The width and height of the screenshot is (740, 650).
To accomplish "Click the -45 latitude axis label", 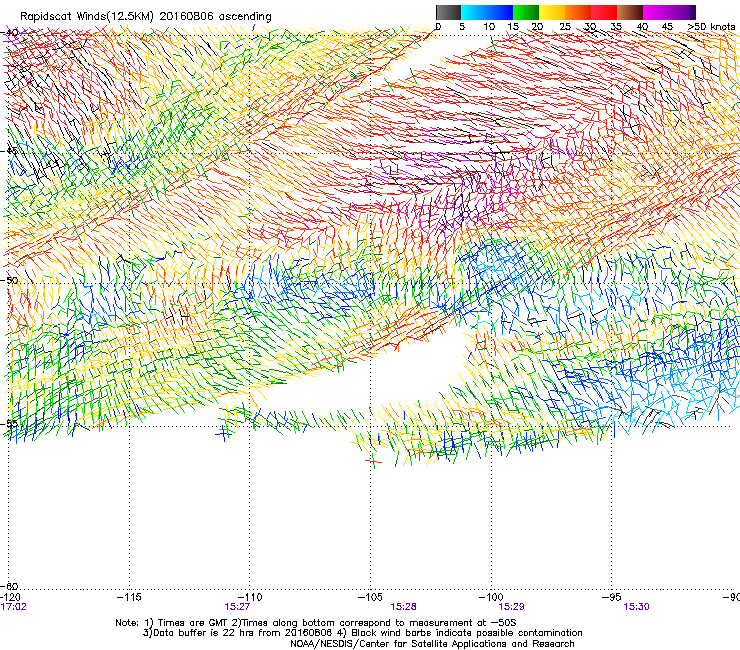I will point(11,151).
